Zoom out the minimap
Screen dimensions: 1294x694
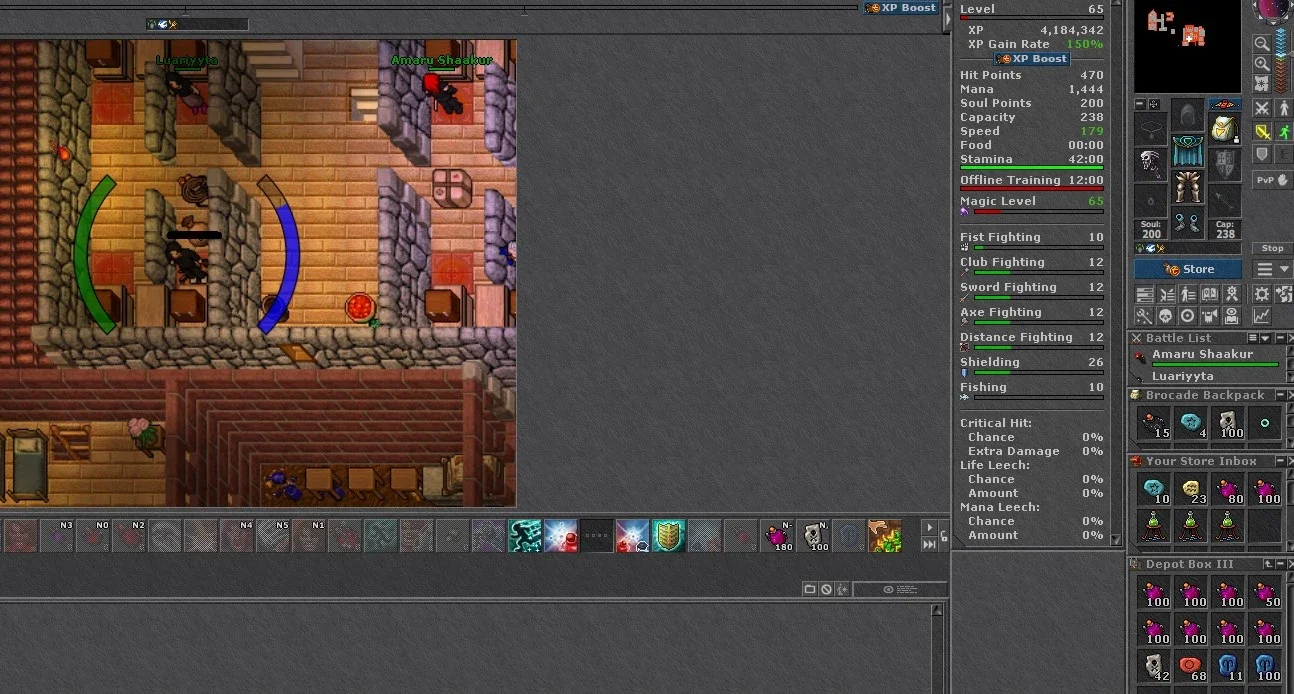[x=1262, y=43]
